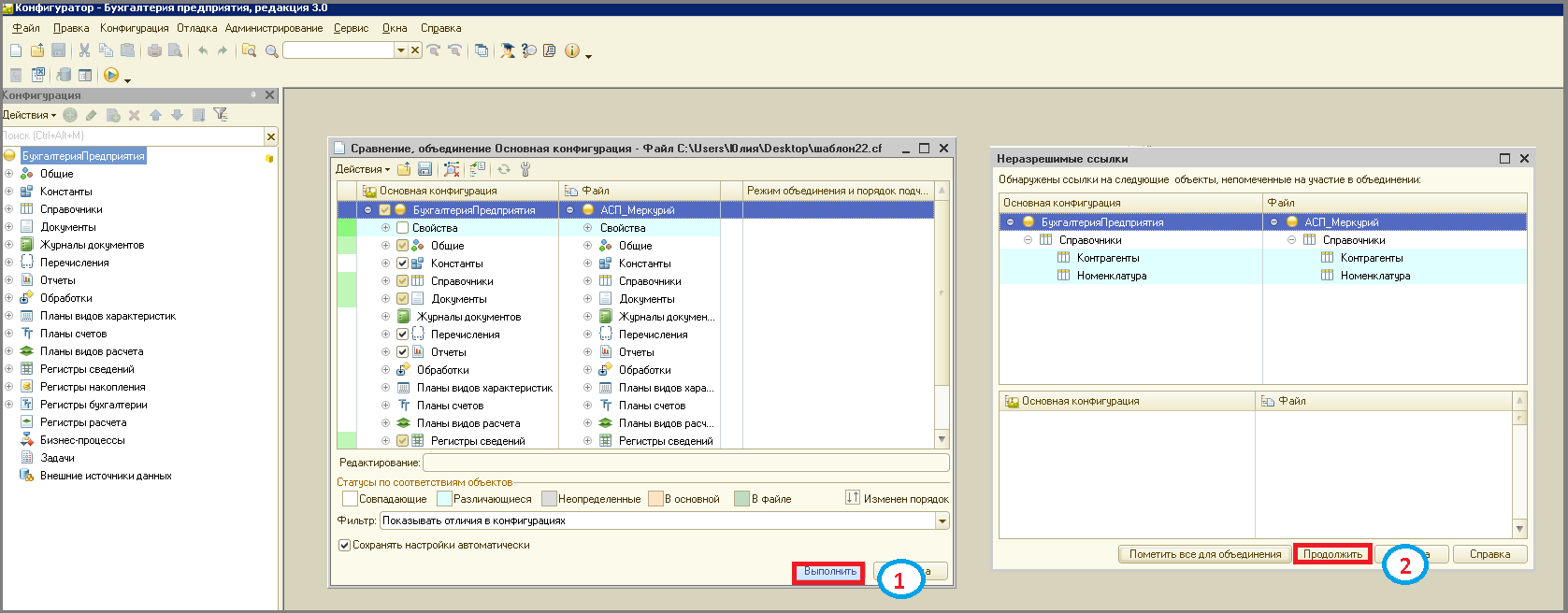Viewport: 1568px width, 613px height.
Task: Open the Сервис menu
Action: point(352,28)
